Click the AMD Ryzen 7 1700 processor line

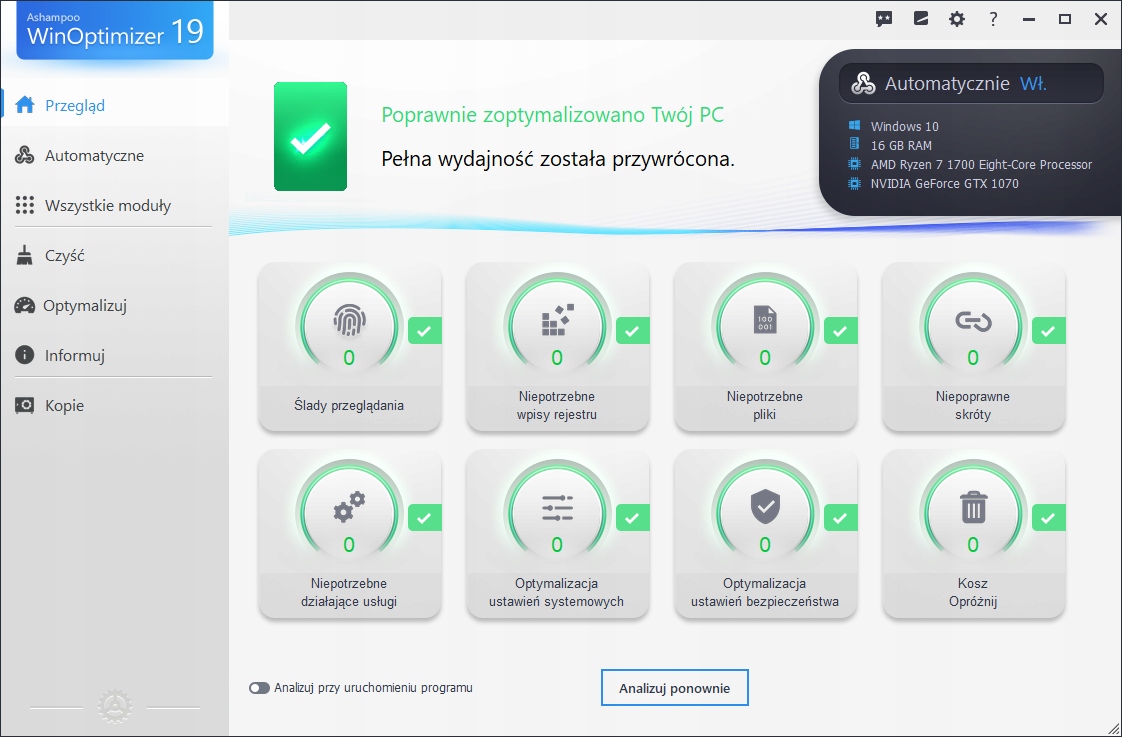point(981,165)
